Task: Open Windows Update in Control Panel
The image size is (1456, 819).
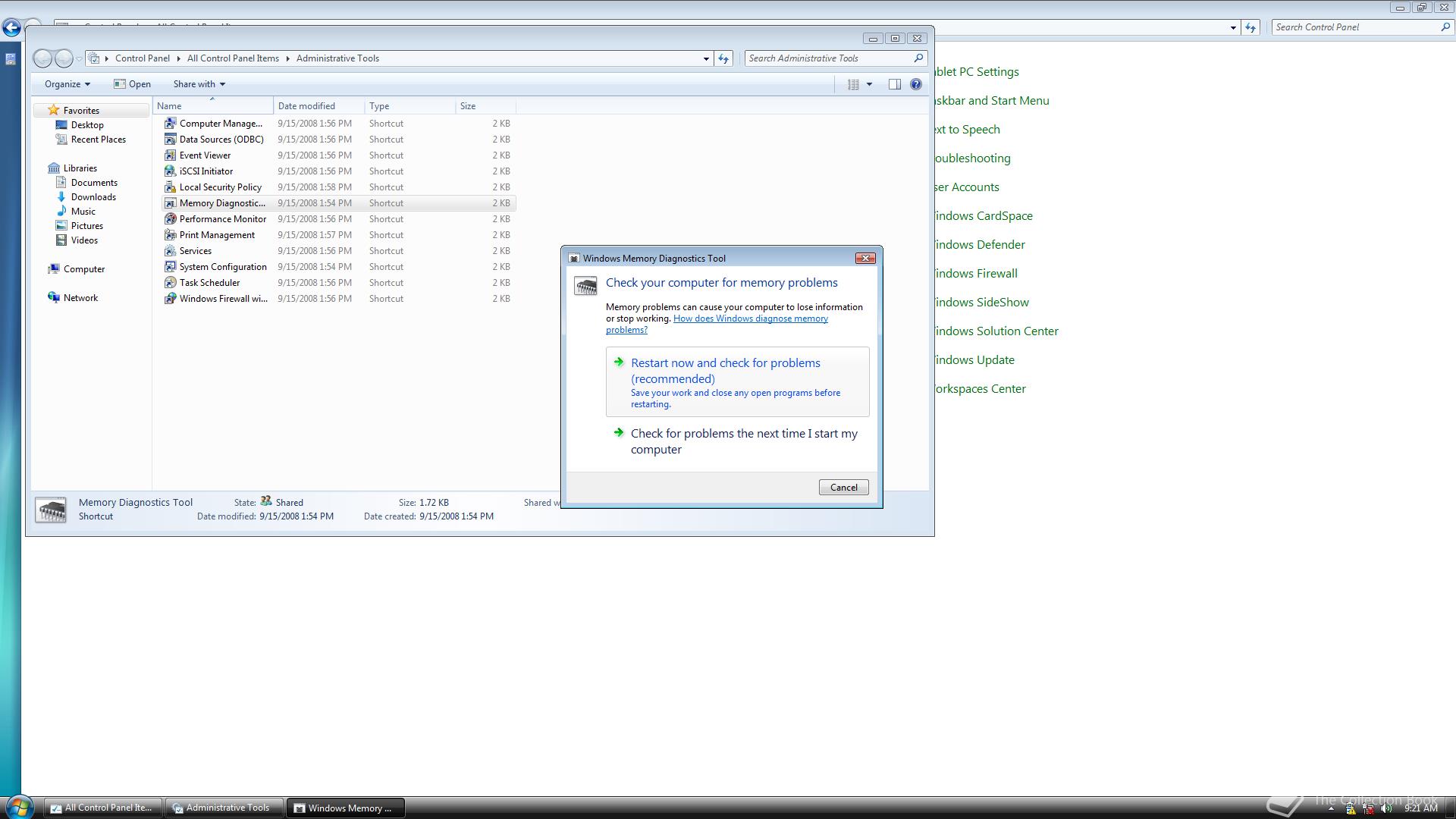Action: pyautogui.click(x=974, y=359)
